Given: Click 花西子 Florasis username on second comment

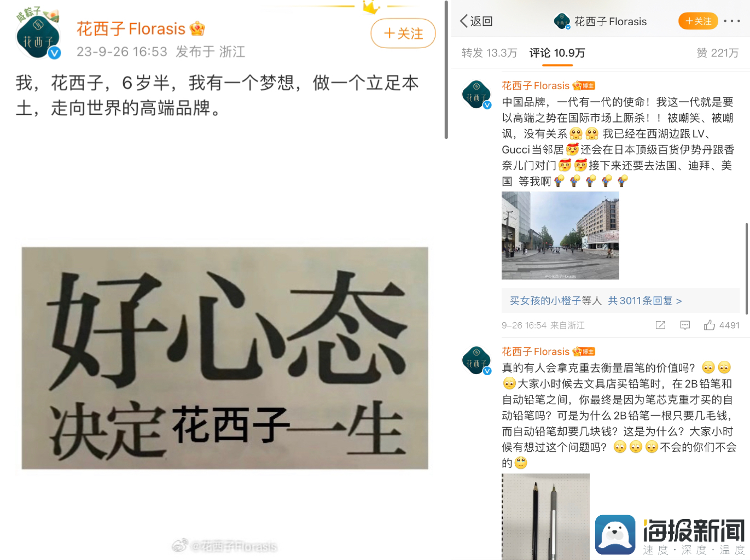Looking at the screenshot, I should point(535,351).
